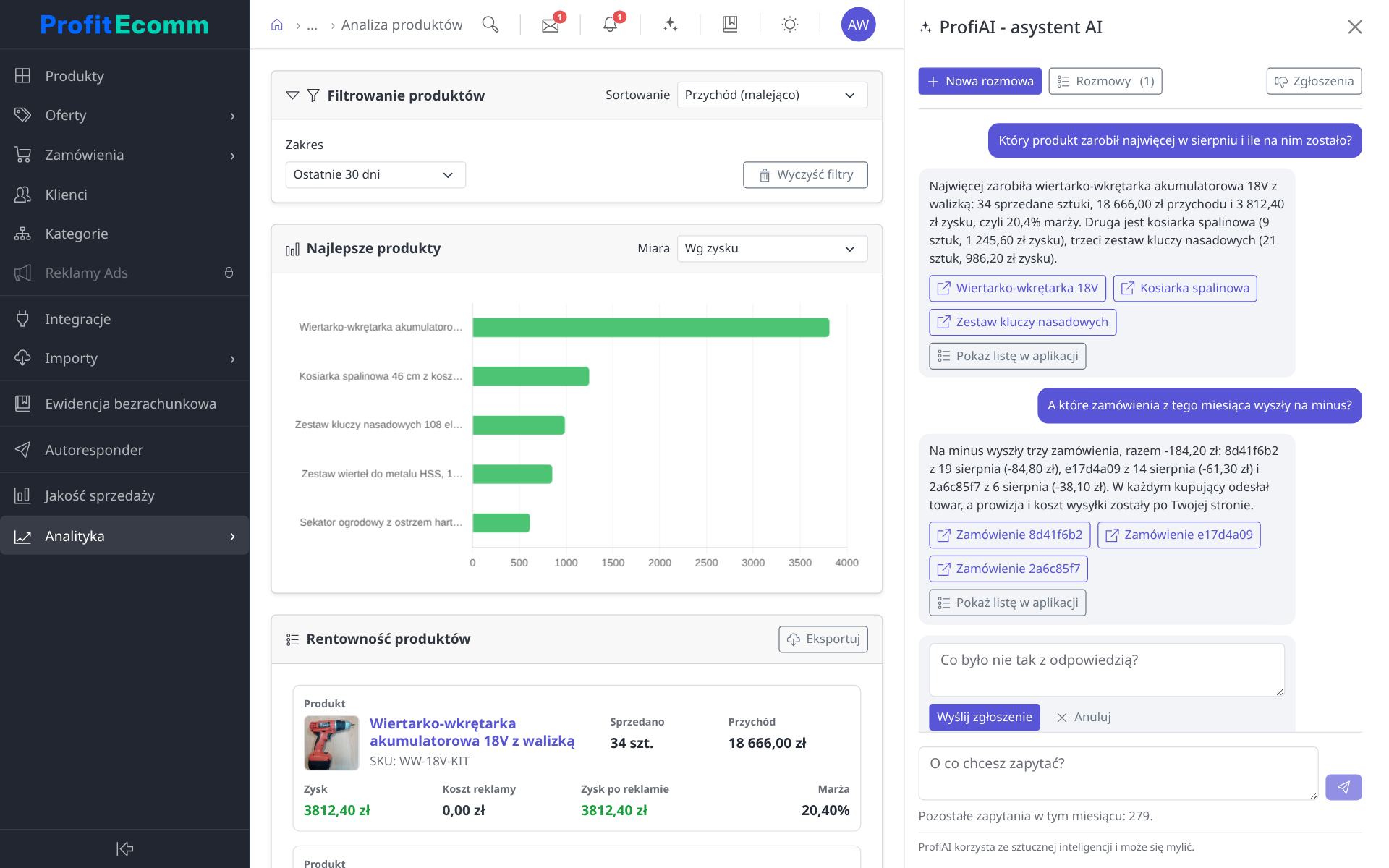Open the Miara Wg zysku dropdown
This screenshot has height=868, width=1389.
click(x=772, y=248)
